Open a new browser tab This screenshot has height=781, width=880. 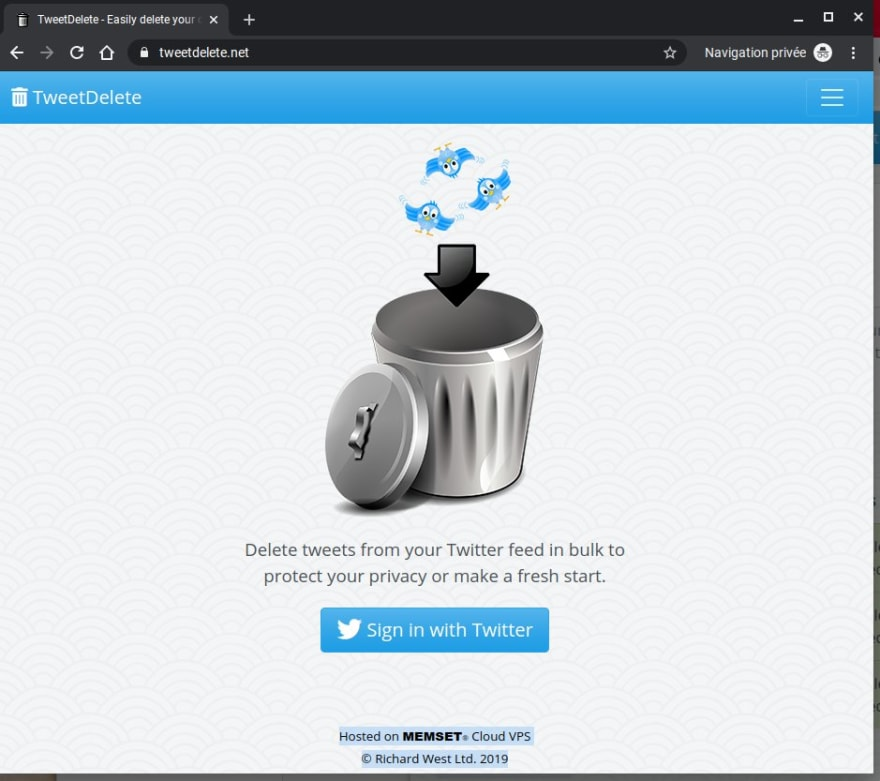click(249, 20)
